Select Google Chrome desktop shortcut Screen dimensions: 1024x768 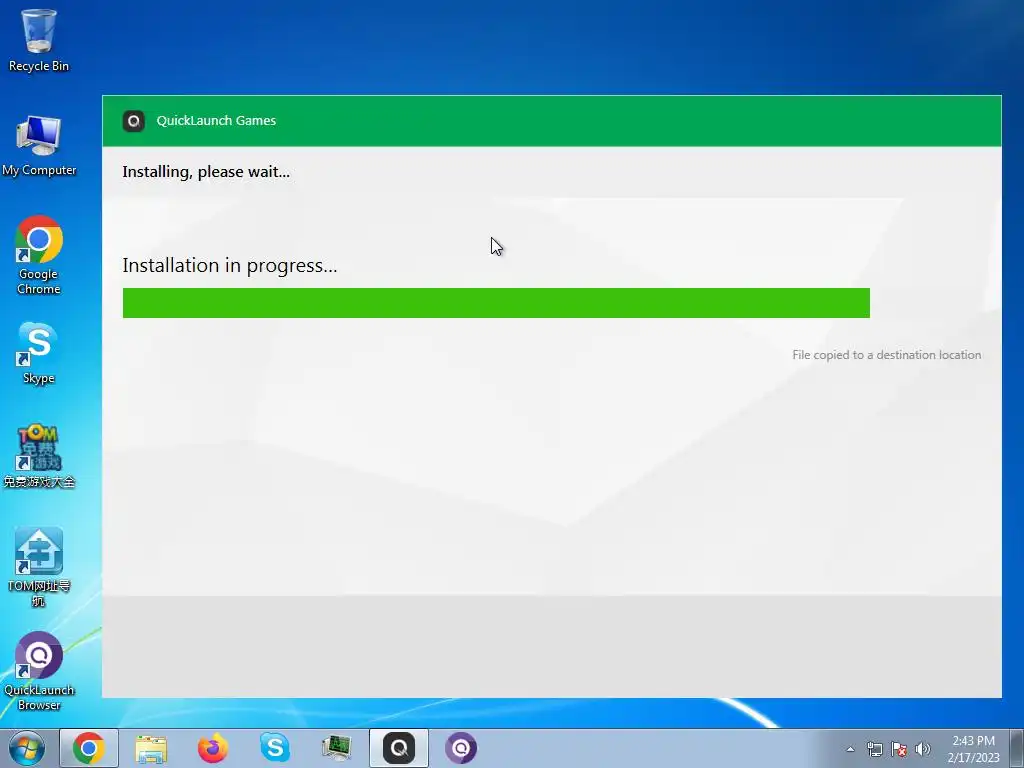coord(39,255)
